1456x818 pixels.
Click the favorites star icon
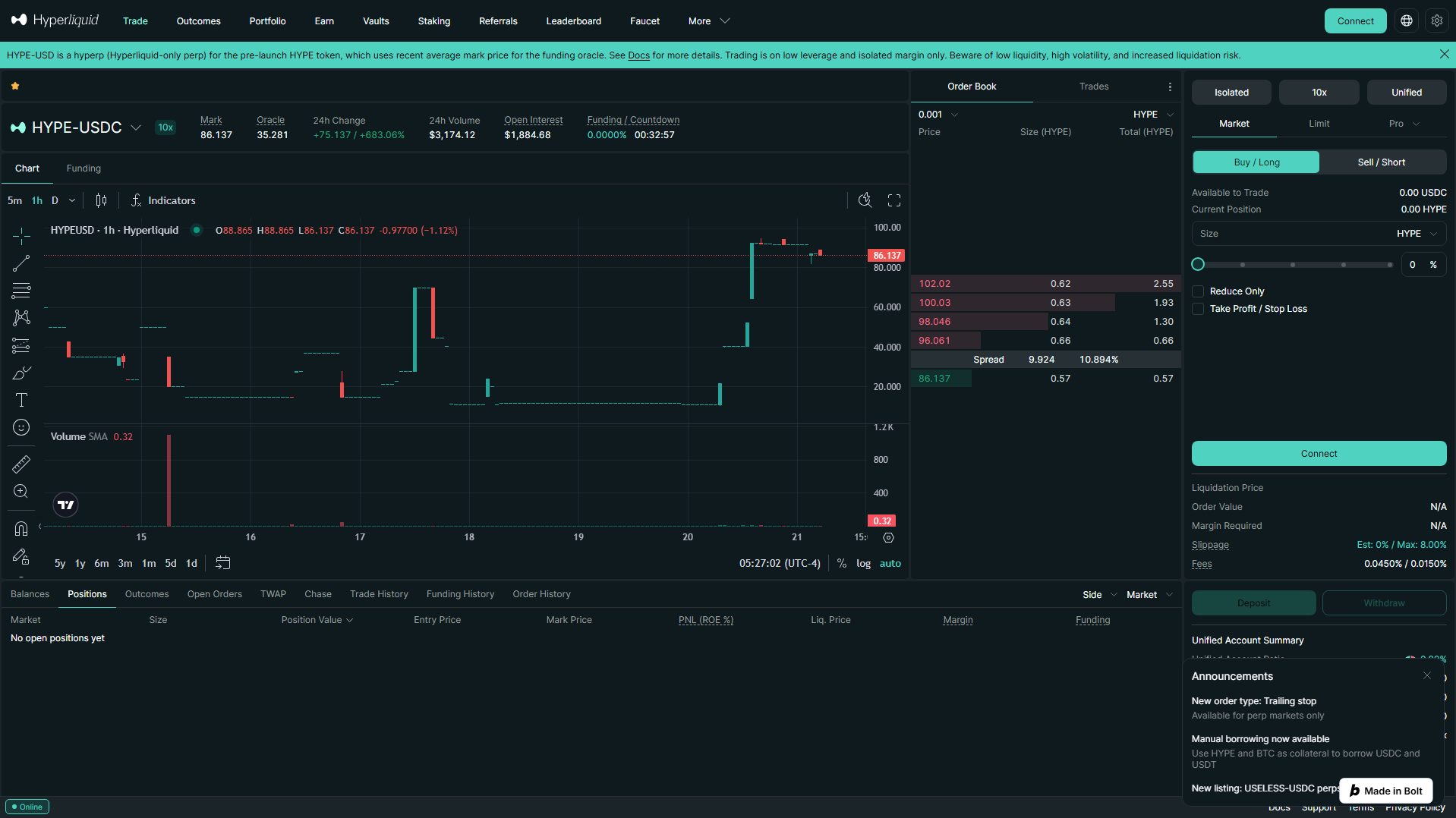pyautogui.click(x=15, y=87)
